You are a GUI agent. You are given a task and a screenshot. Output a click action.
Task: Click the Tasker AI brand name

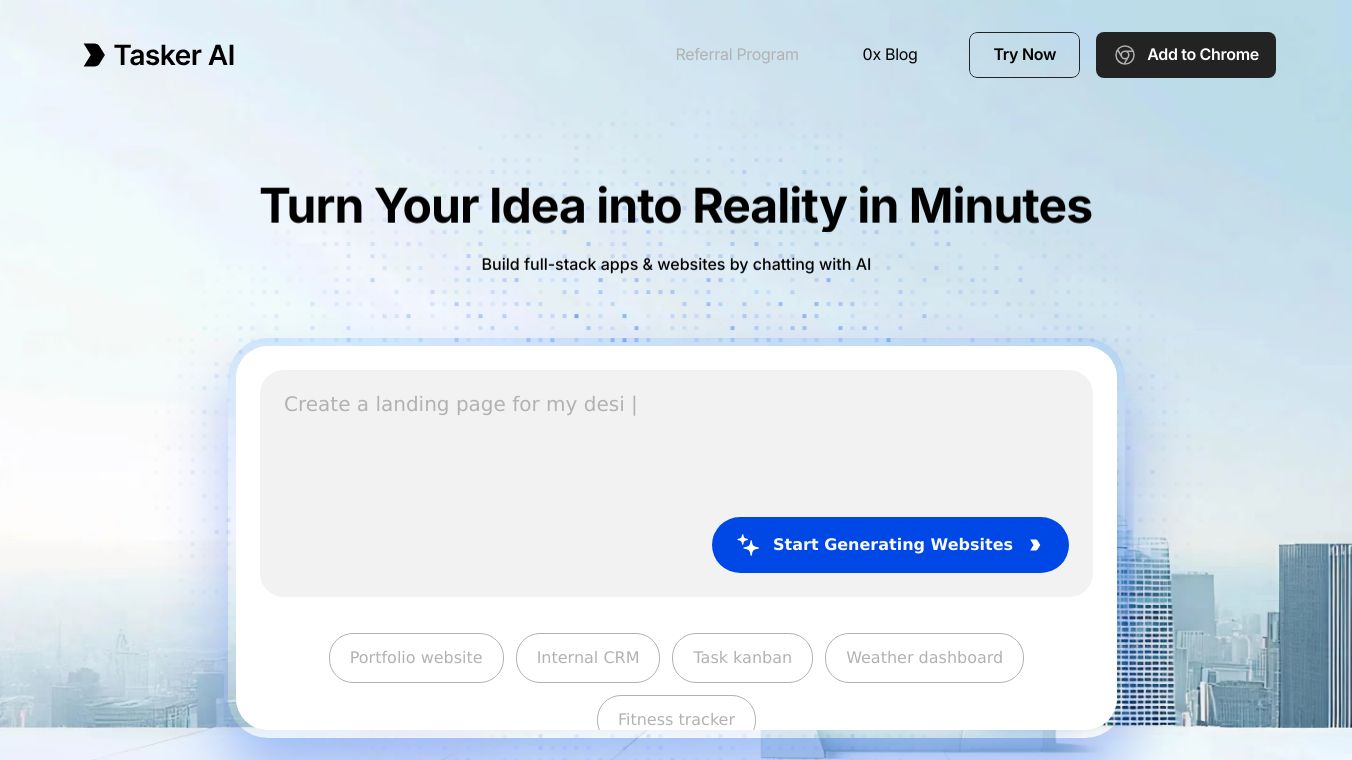tap(174, 55)
